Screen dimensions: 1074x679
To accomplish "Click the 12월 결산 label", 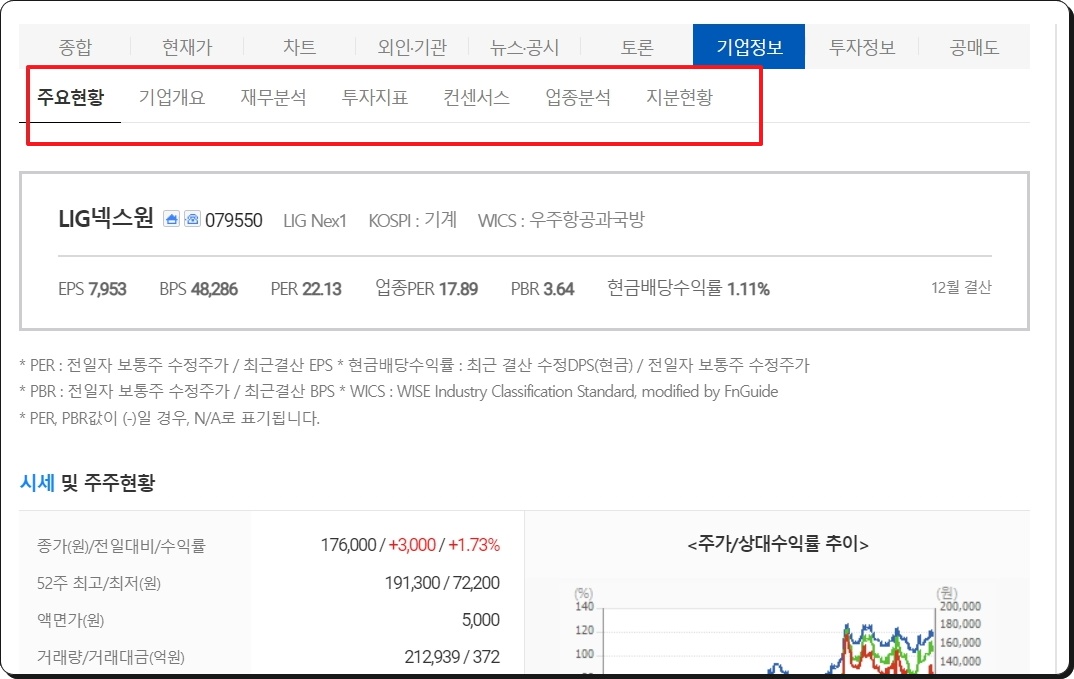I will pos(961,288).
